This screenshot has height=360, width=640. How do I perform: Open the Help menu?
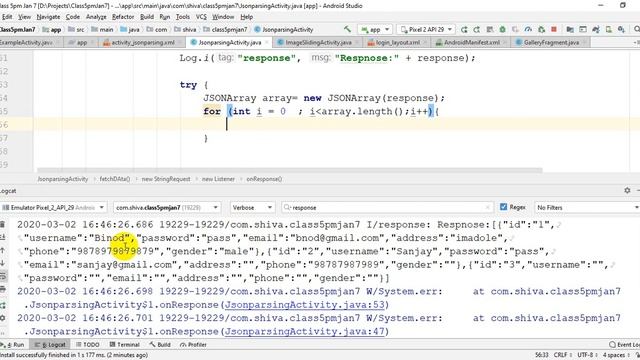[247, 17]
